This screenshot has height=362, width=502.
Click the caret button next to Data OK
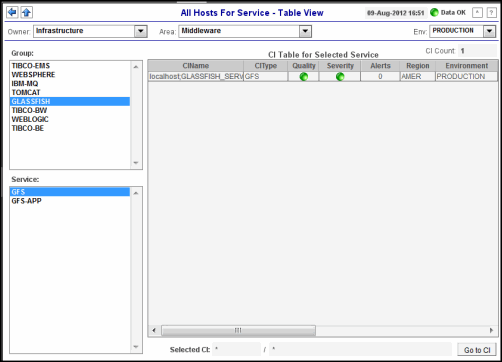477,13
